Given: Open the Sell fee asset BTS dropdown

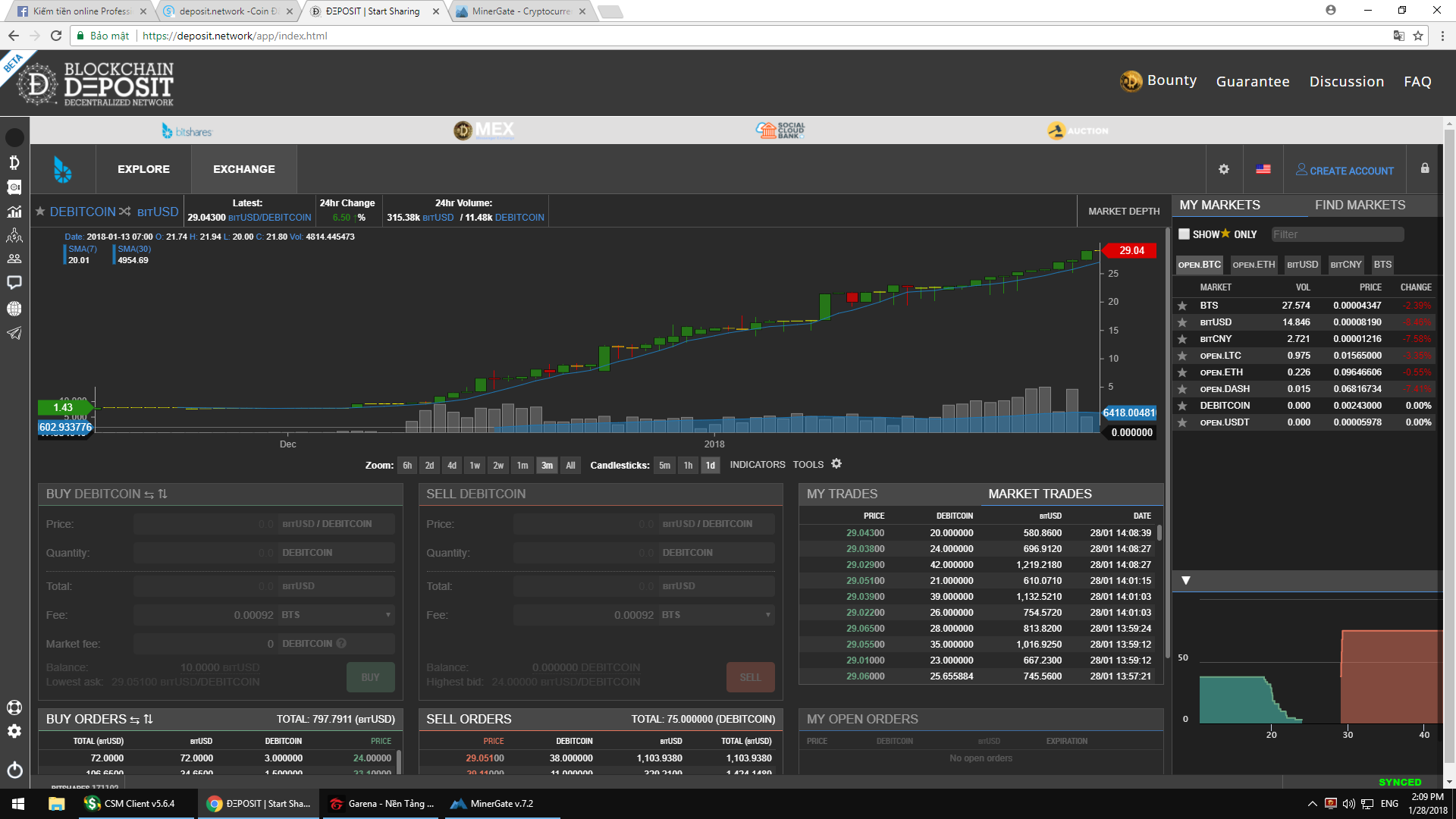Looking at the screenshot, I should (717, 615).
